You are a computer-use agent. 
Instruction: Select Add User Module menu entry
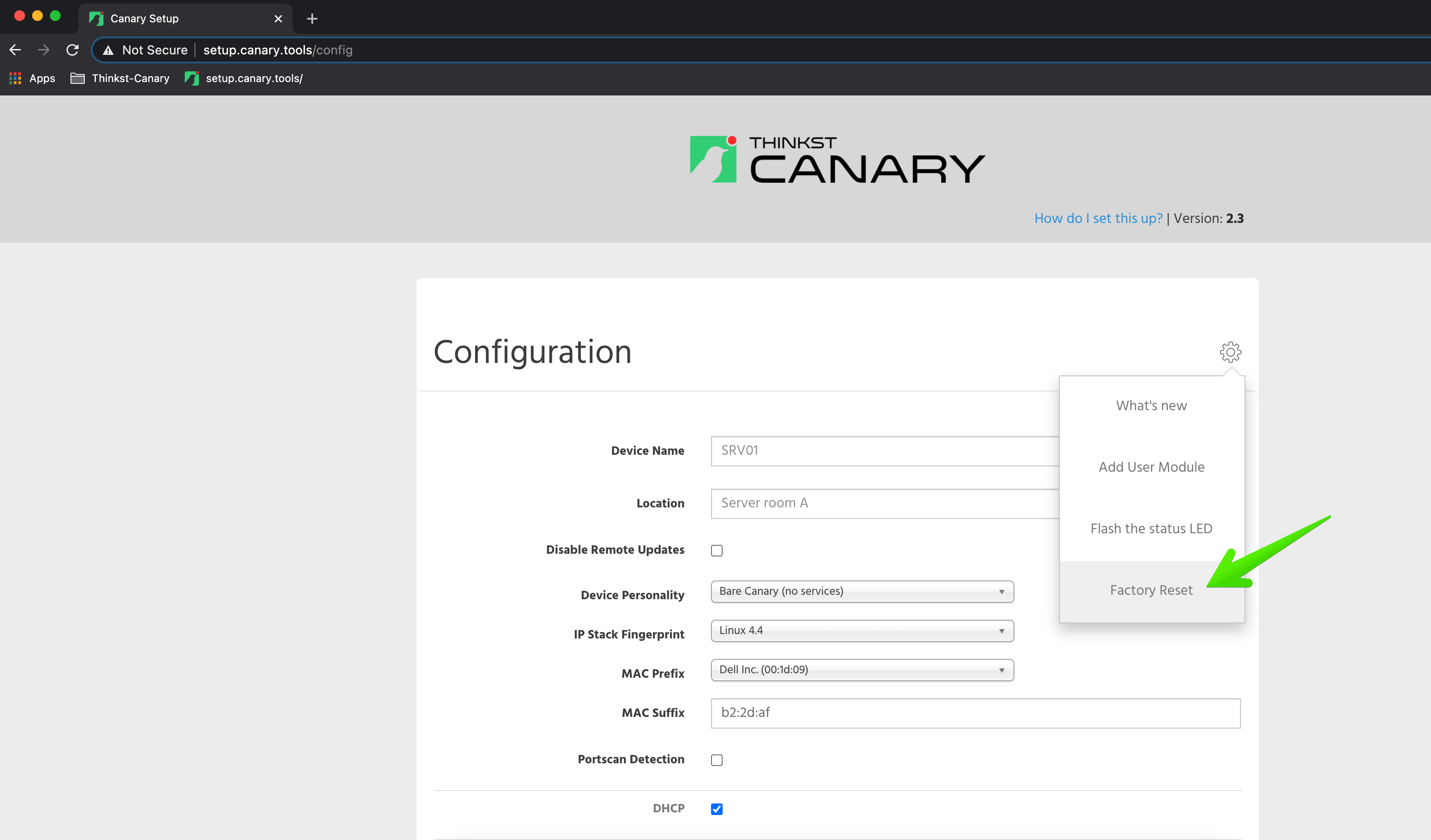(x=1152, y=467)
